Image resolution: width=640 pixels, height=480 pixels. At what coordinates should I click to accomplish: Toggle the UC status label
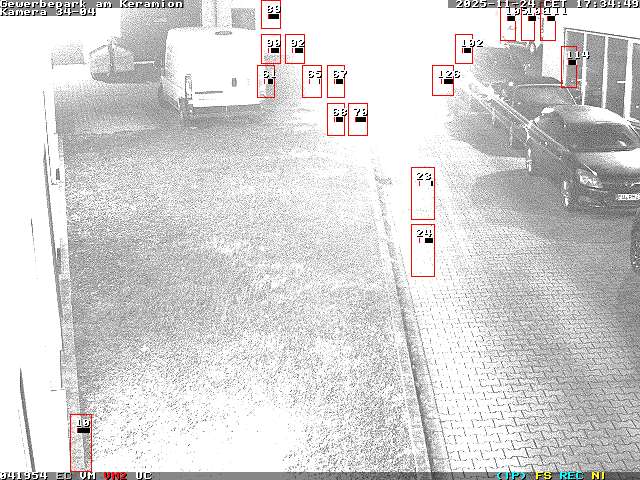[143, 475]
